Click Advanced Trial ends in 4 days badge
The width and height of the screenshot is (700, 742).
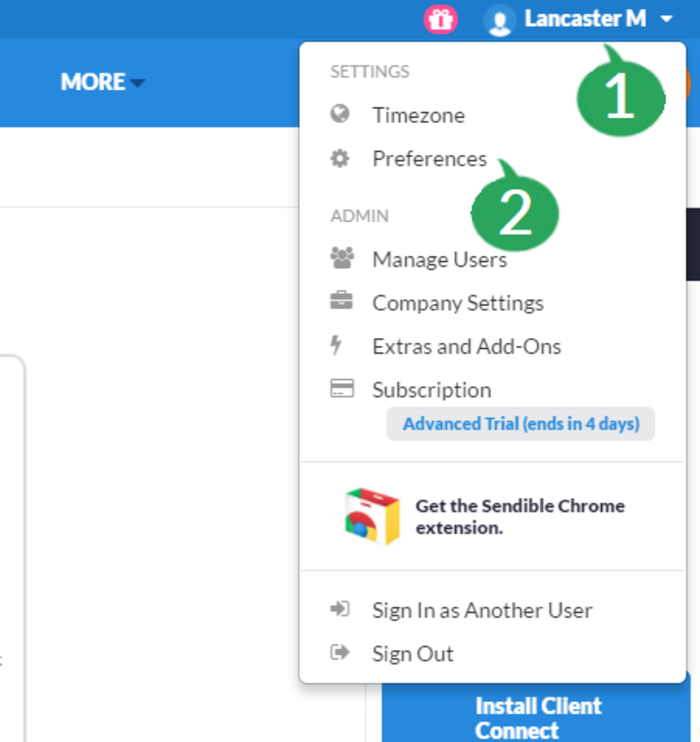click(x=521, y=424)
